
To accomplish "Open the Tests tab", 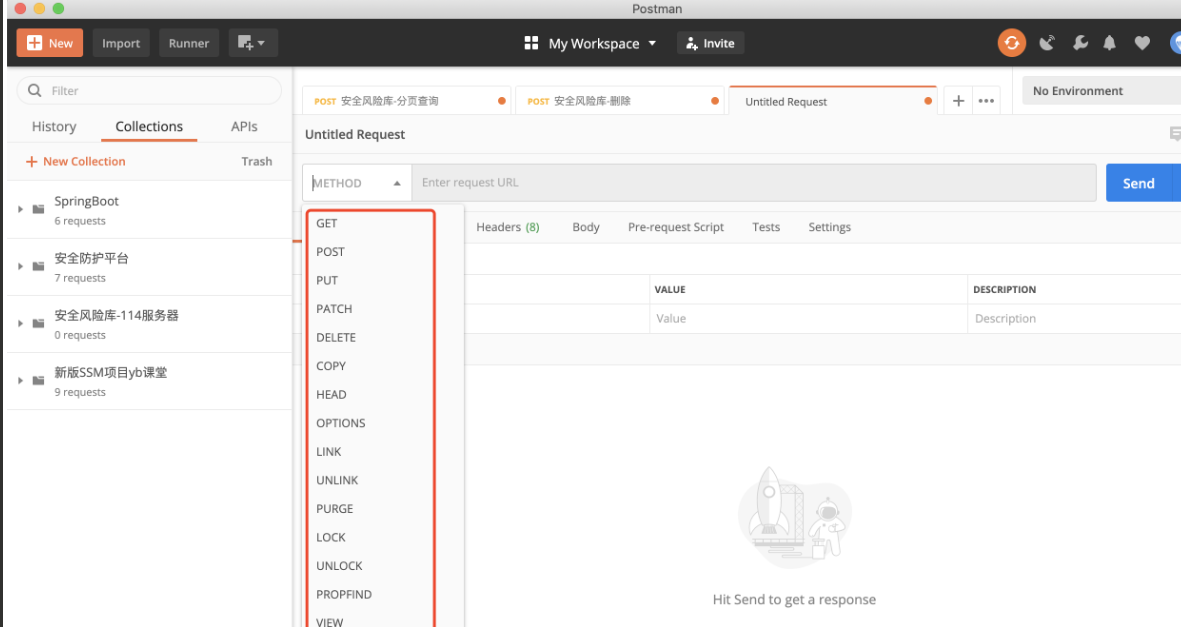I will (766, 227).
